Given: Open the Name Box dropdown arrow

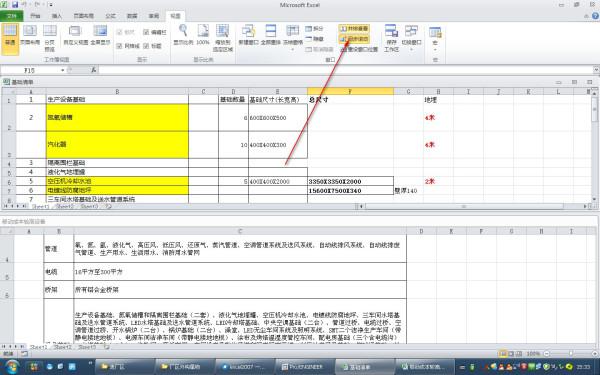Looking at the screenshot, I should pyautogui.click(x=62, y=70).
